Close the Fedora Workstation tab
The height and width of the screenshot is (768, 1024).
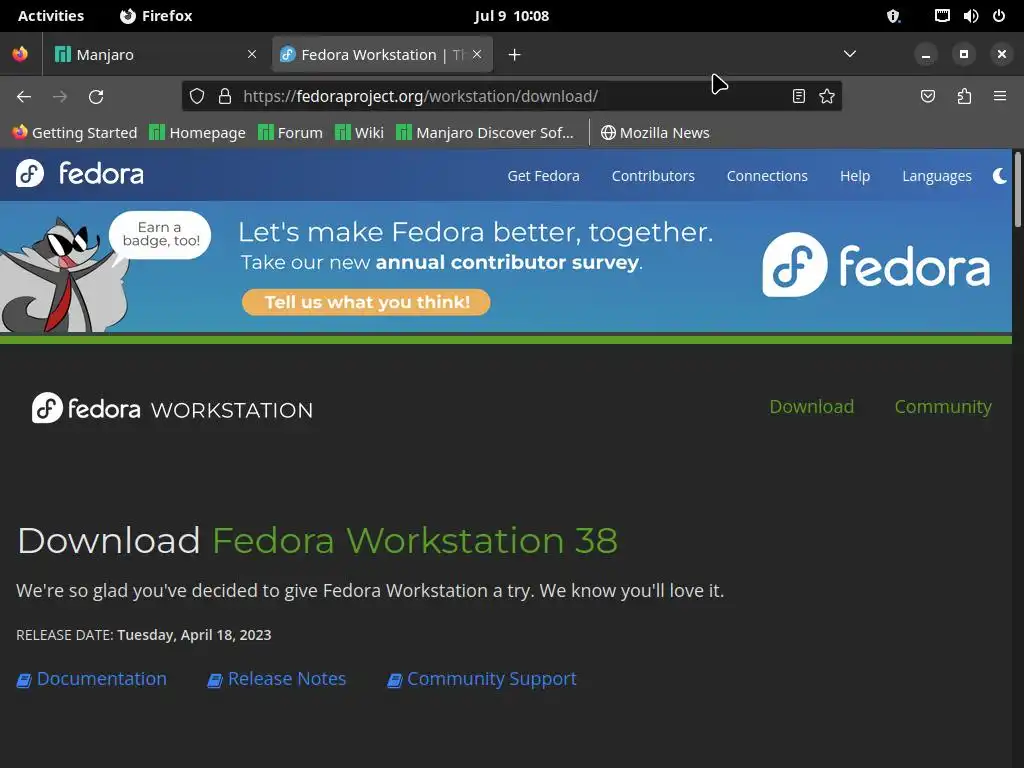coord(477,54)
